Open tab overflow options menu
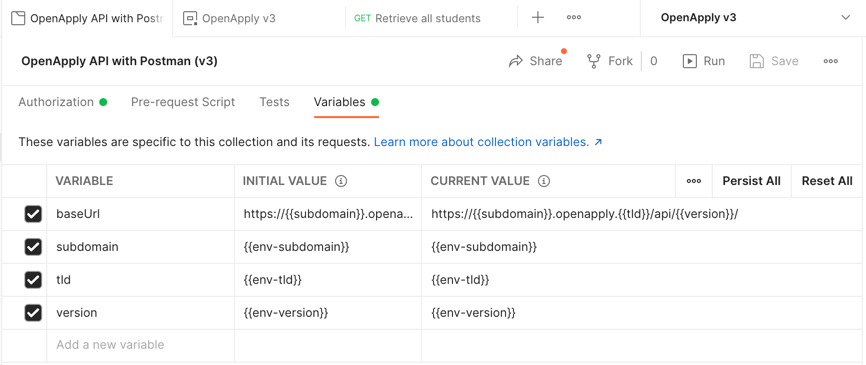The image size is (866, 365). 574,18
